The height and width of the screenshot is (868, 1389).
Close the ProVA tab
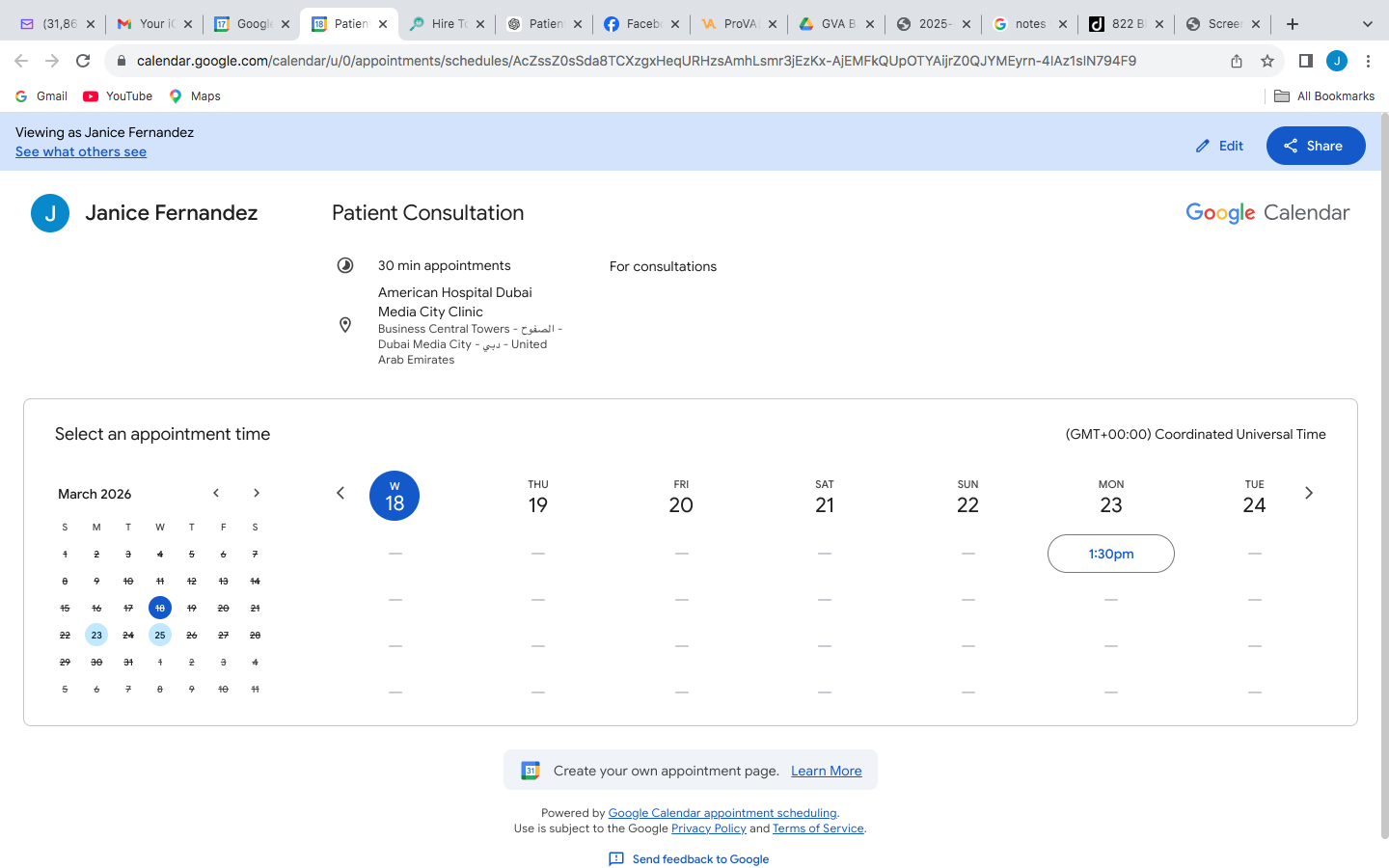click(773, 24)
